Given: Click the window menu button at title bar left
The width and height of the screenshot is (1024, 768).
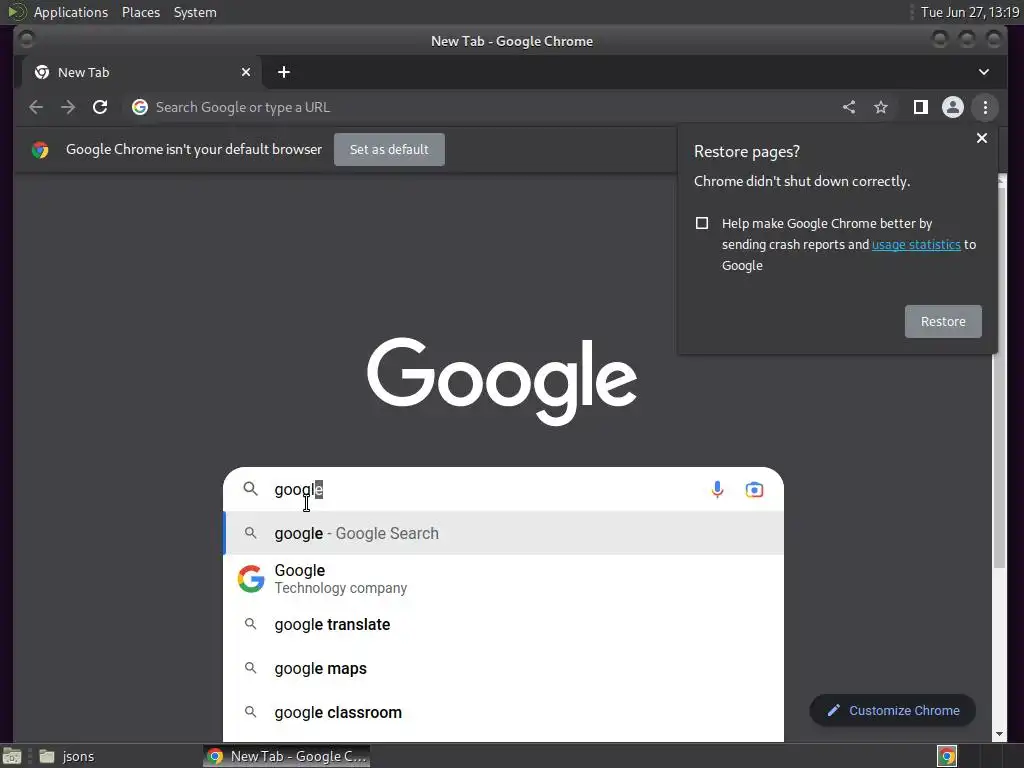Looking at the screenshot, I should pos(27,40).
